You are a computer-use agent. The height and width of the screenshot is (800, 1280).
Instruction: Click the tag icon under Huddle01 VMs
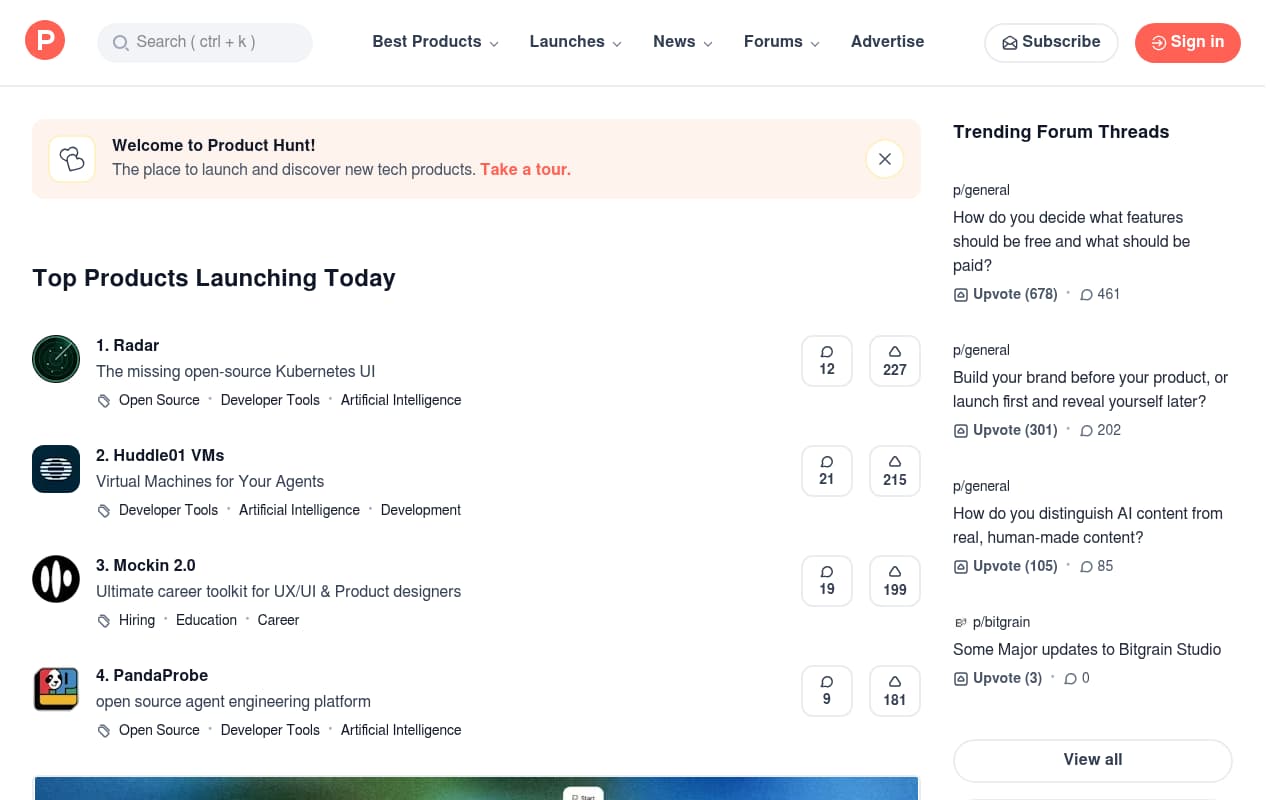click(x=104, y=511)
